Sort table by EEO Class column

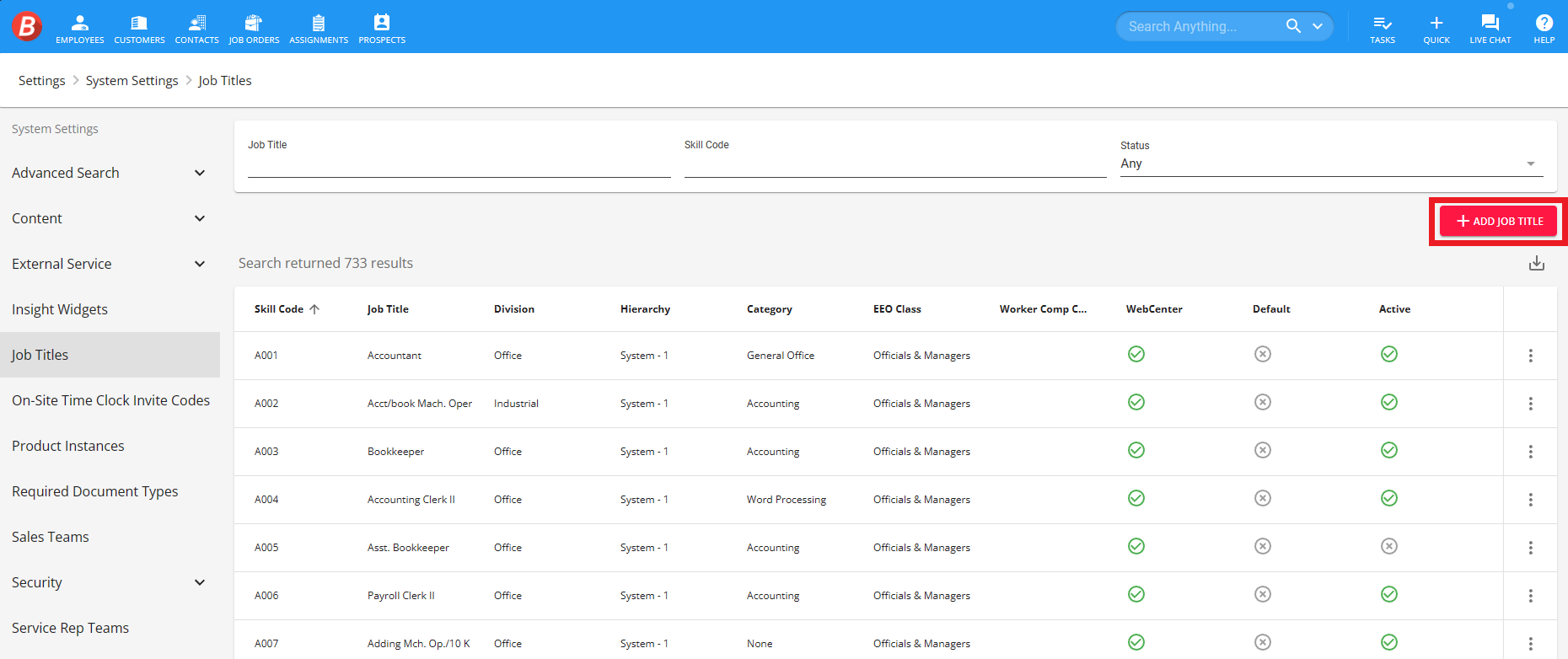point(897,309)
